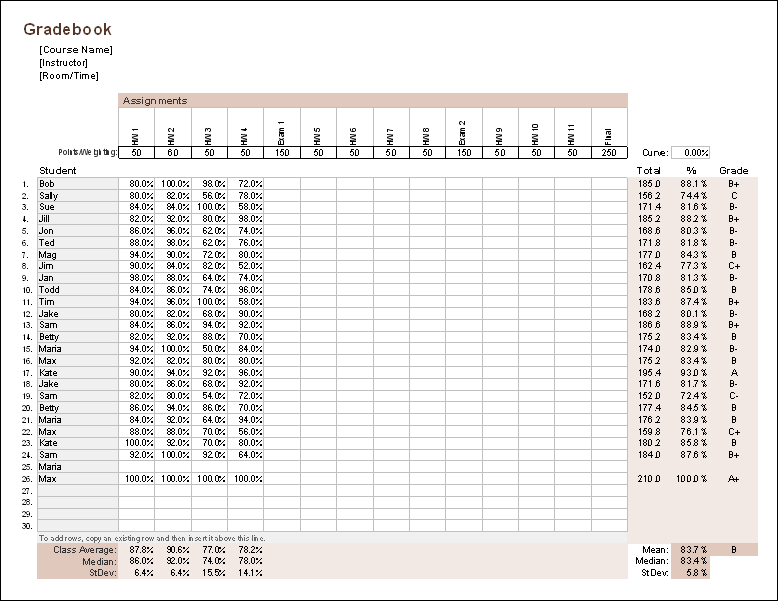Viewport: 778px width, 601px height.
Task: Click Bob's letter grade in the Grade column
Action: pos(734,184)
